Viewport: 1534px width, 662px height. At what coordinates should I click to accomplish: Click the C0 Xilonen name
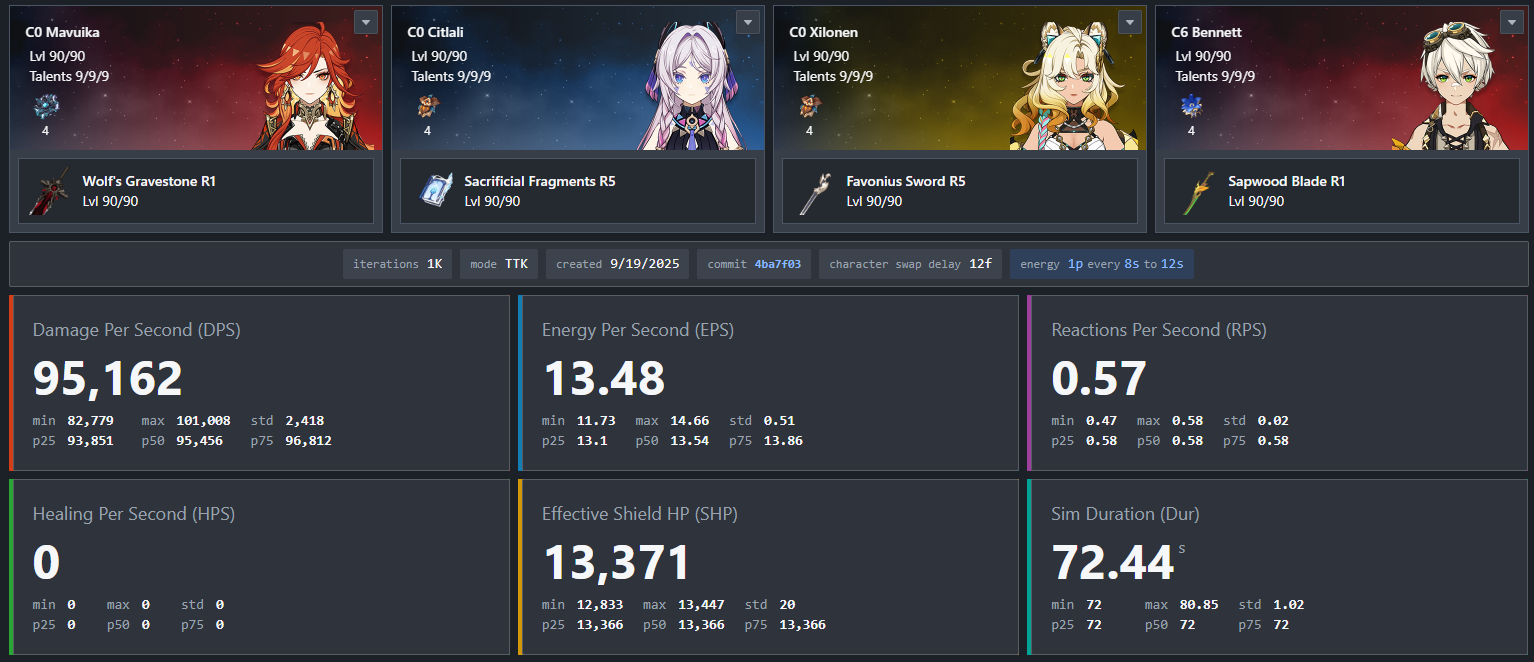(823, 32)
